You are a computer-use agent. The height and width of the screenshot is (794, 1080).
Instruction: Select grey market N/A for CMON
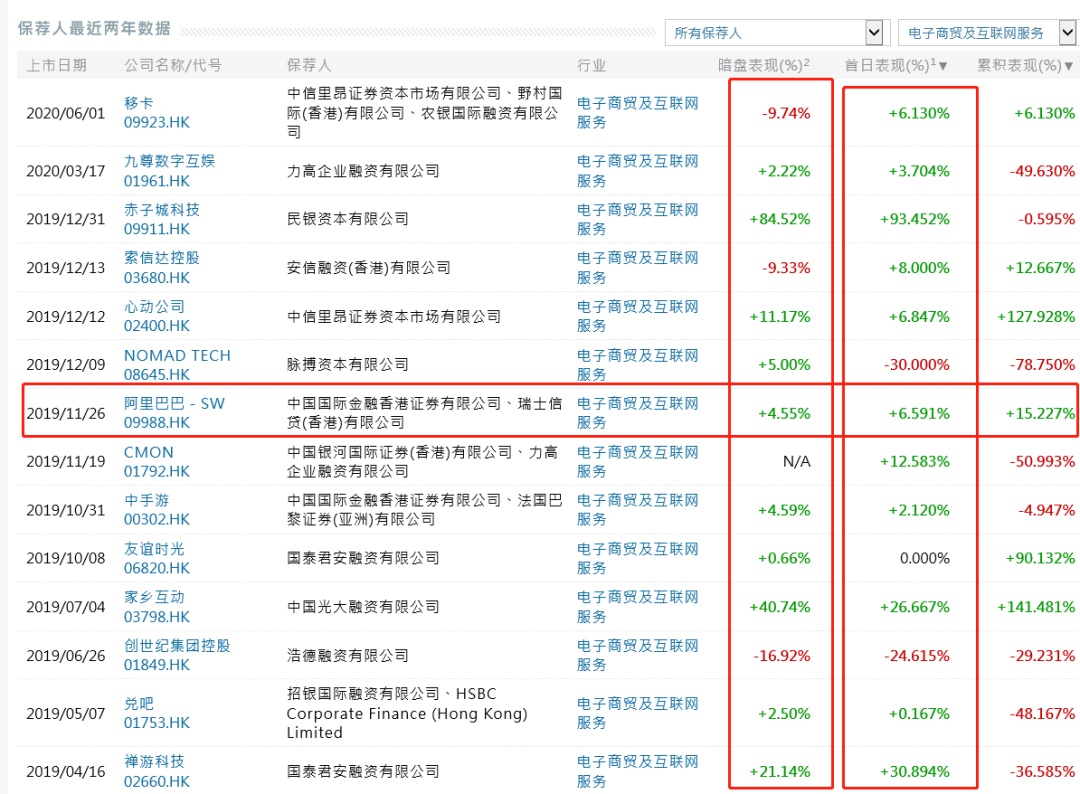click(x=797, y=461)
